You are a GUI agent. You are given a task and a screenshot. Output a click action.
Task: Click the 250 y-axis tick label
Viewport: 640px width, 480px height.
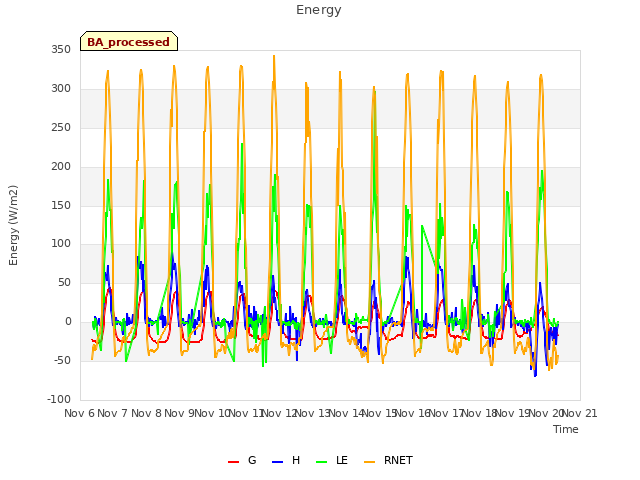pos(61,128)
